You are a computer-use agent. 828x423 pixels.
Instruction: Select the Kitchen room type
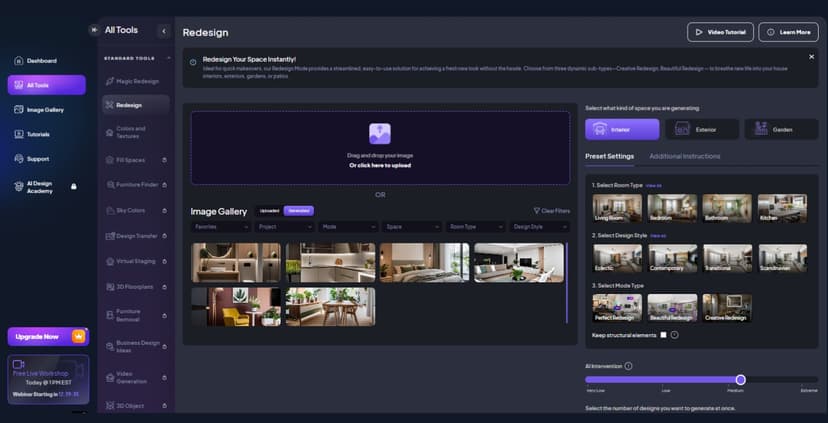click(782, 208)
